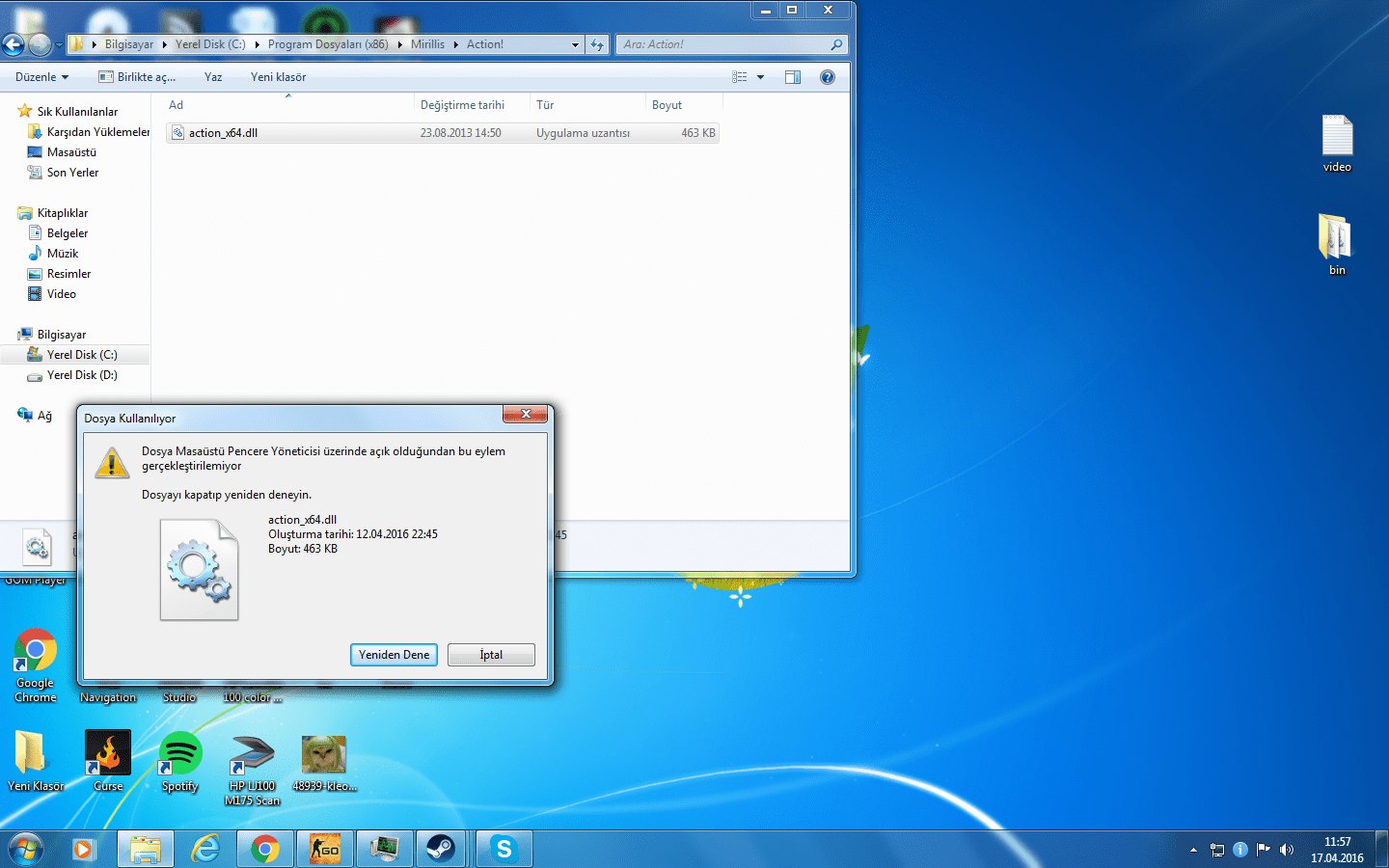Click the magnifier icon in the search box
This screenshot has width=1389, height=868.
coord(836,44)
